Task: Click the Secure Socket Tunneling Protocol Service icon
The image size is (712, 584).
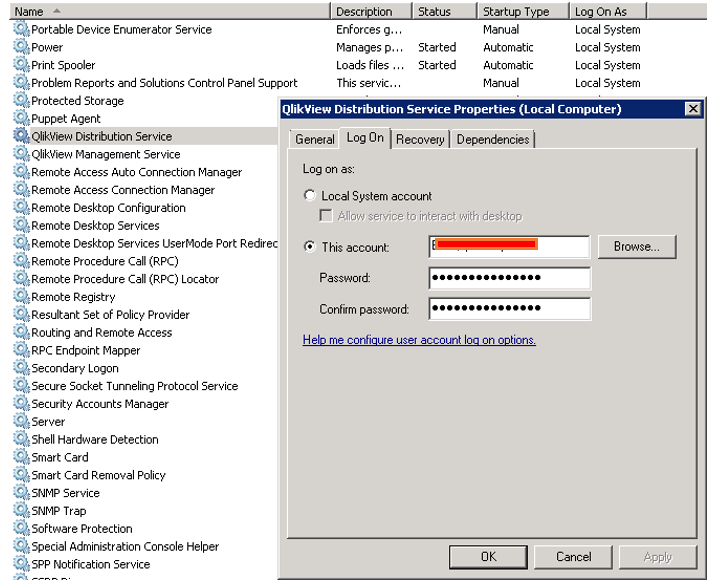Action: 21,385
